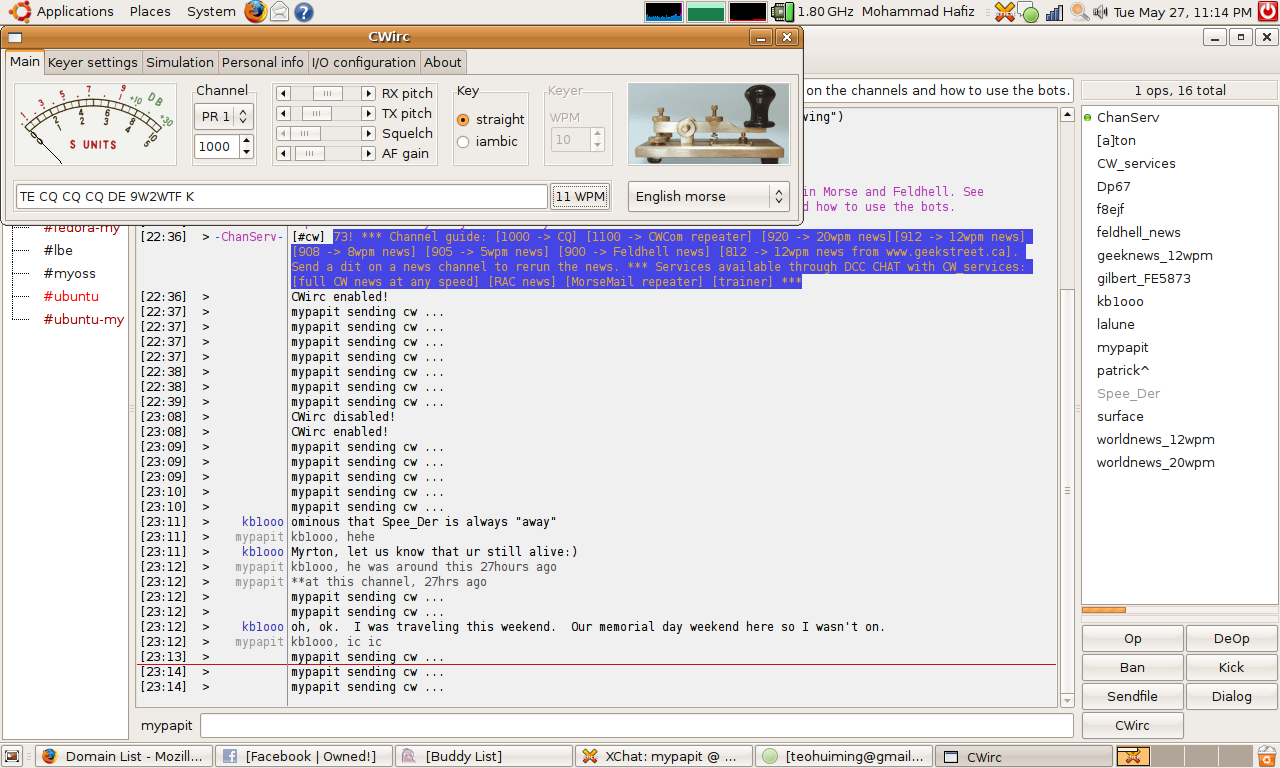Open the English morse dropdown
The height and width of the screenshot is (768, 1280).
709,196
